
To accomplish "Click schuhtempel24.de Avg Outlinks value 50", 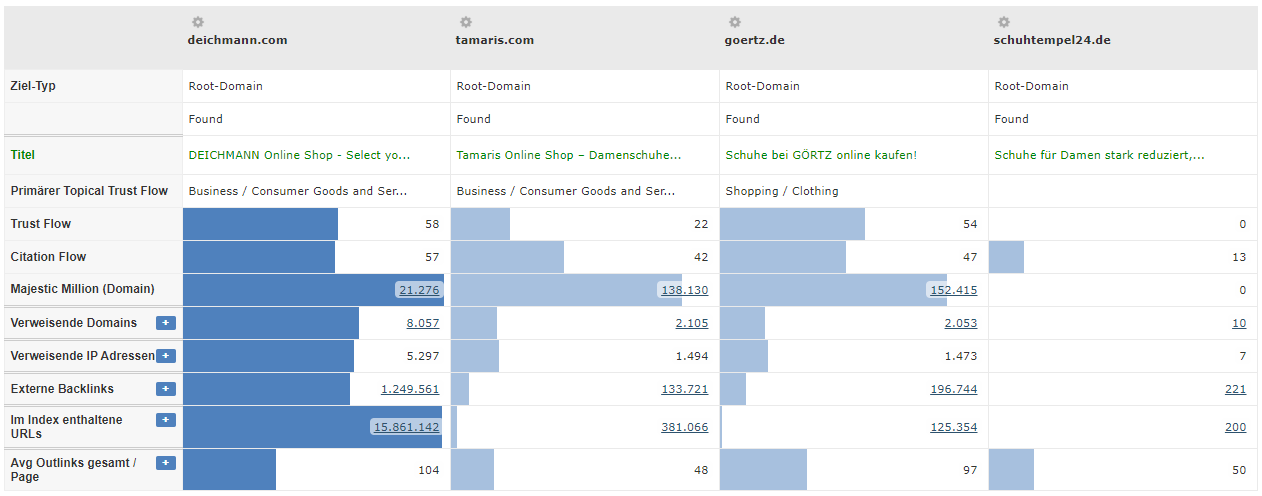I will 1239,470.
